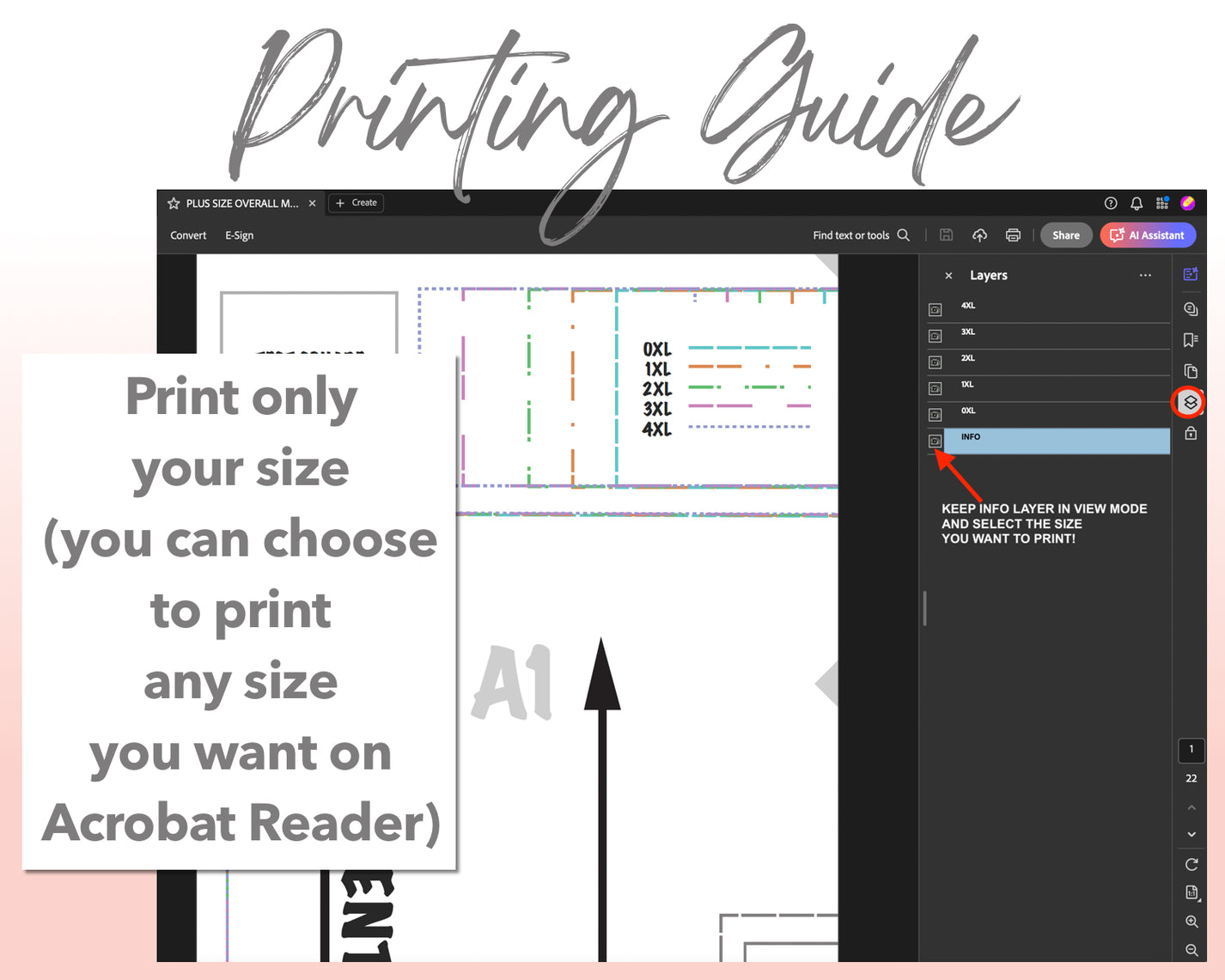The height and width of the screenshot is (980, 1225).
Task: Open the Convert menu
Action: point(188,235)
